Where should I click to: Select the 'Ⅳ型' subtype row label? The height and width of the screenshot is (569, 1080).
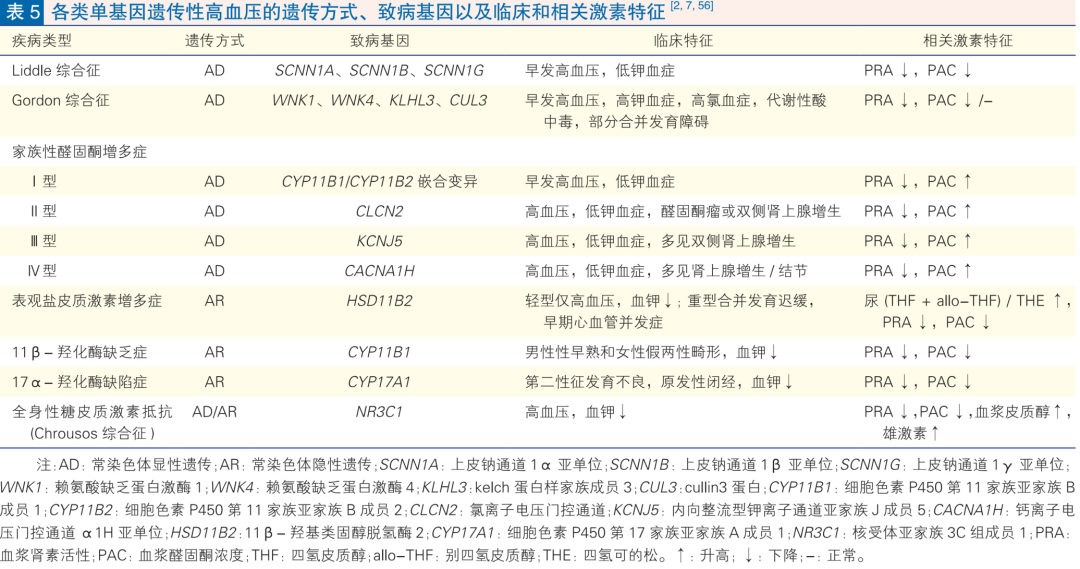42,271
